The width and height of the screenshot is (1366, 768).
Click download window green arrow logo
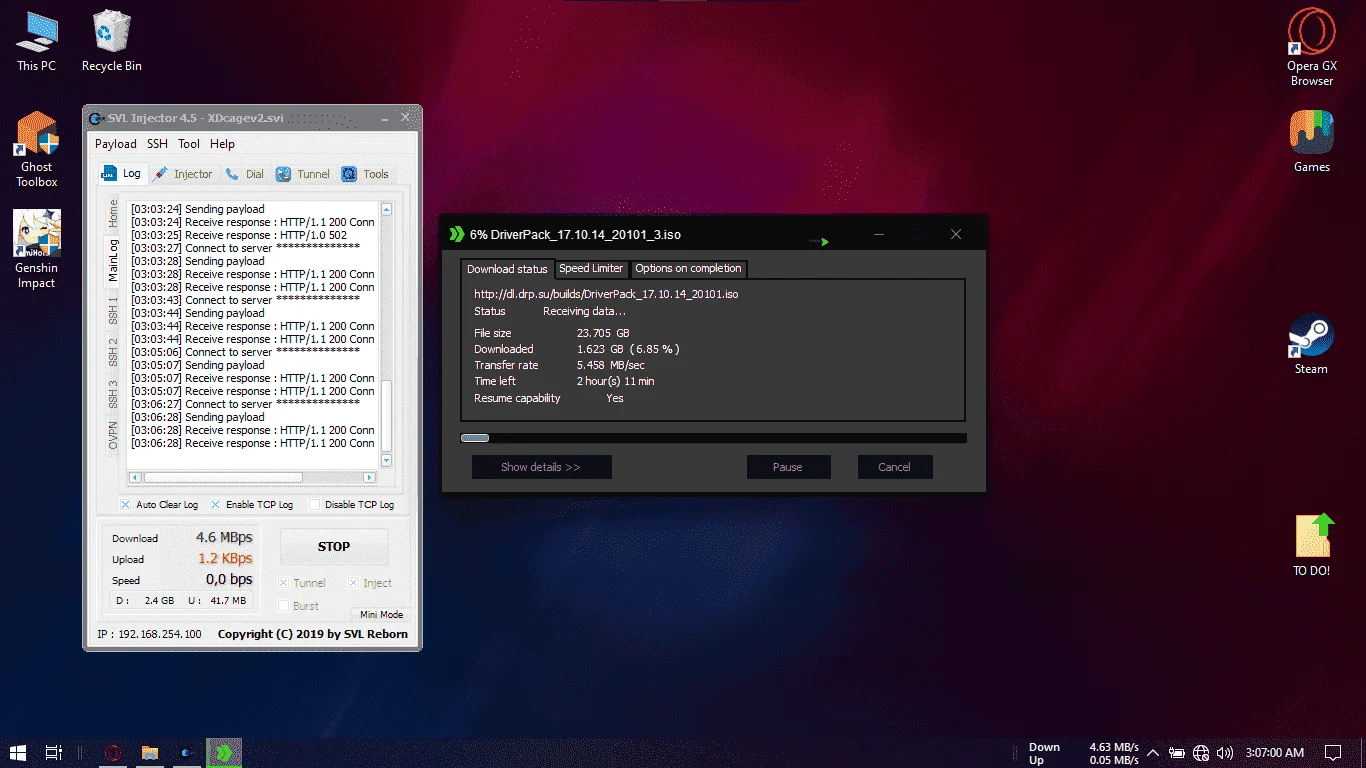pos(457,234)
